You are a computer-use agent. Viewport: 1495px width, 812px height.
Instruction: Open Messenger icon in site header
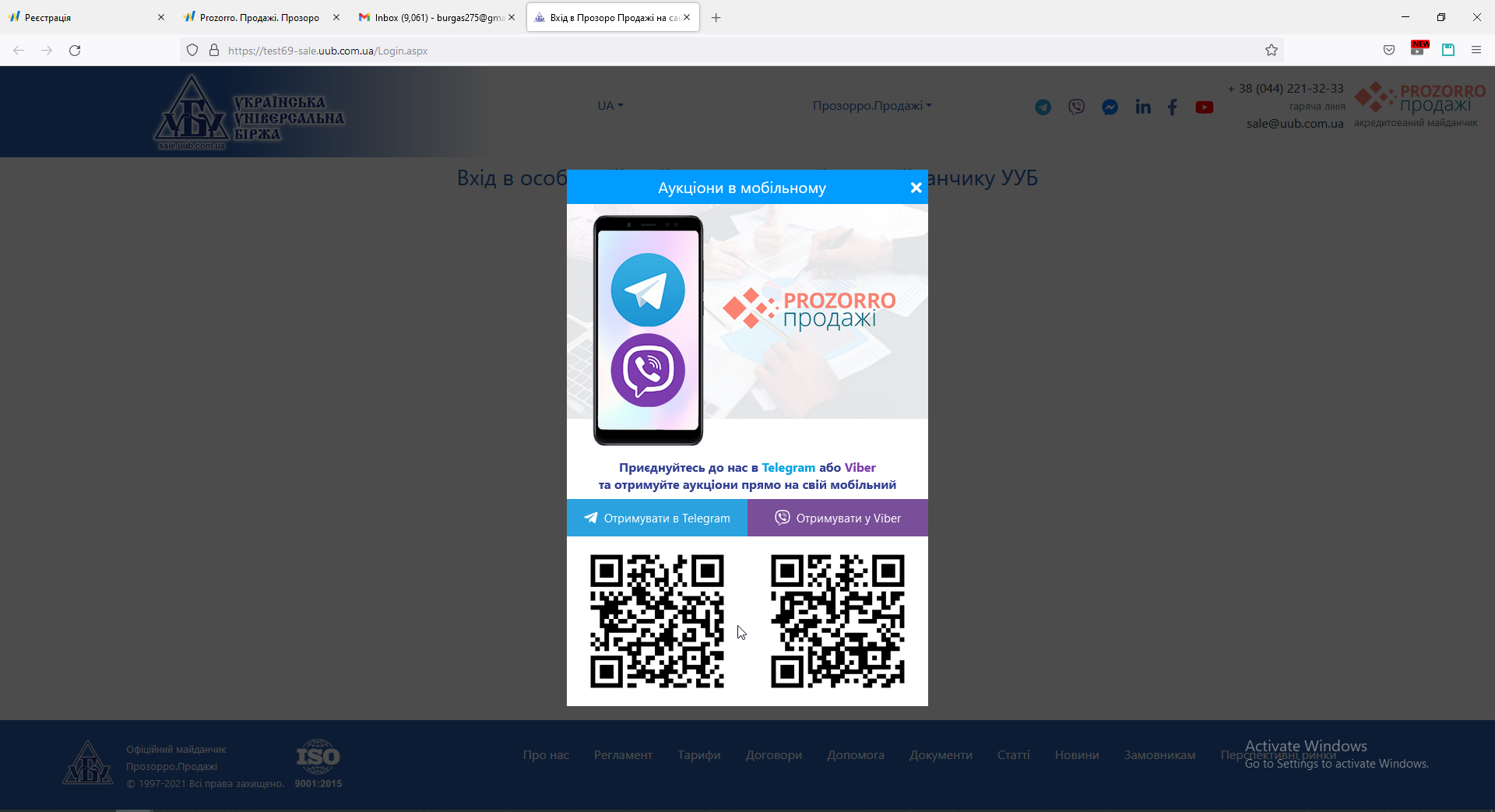[1110, 107]
